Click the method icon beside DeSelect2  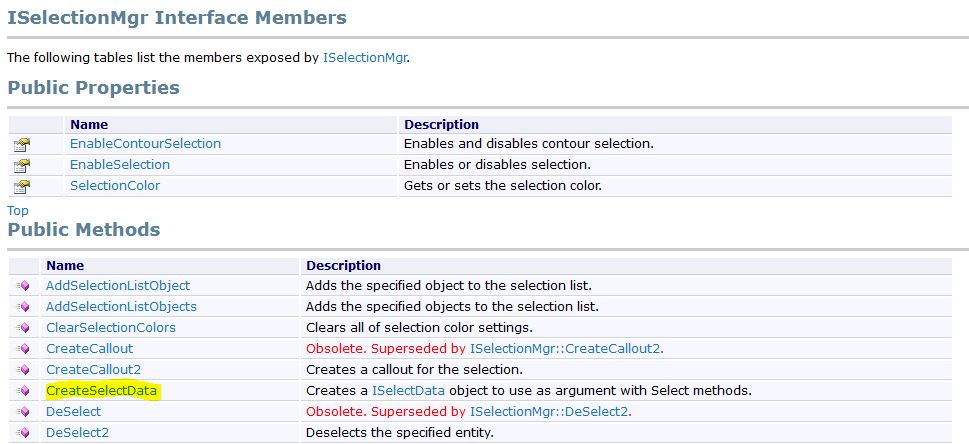[22, 433]
